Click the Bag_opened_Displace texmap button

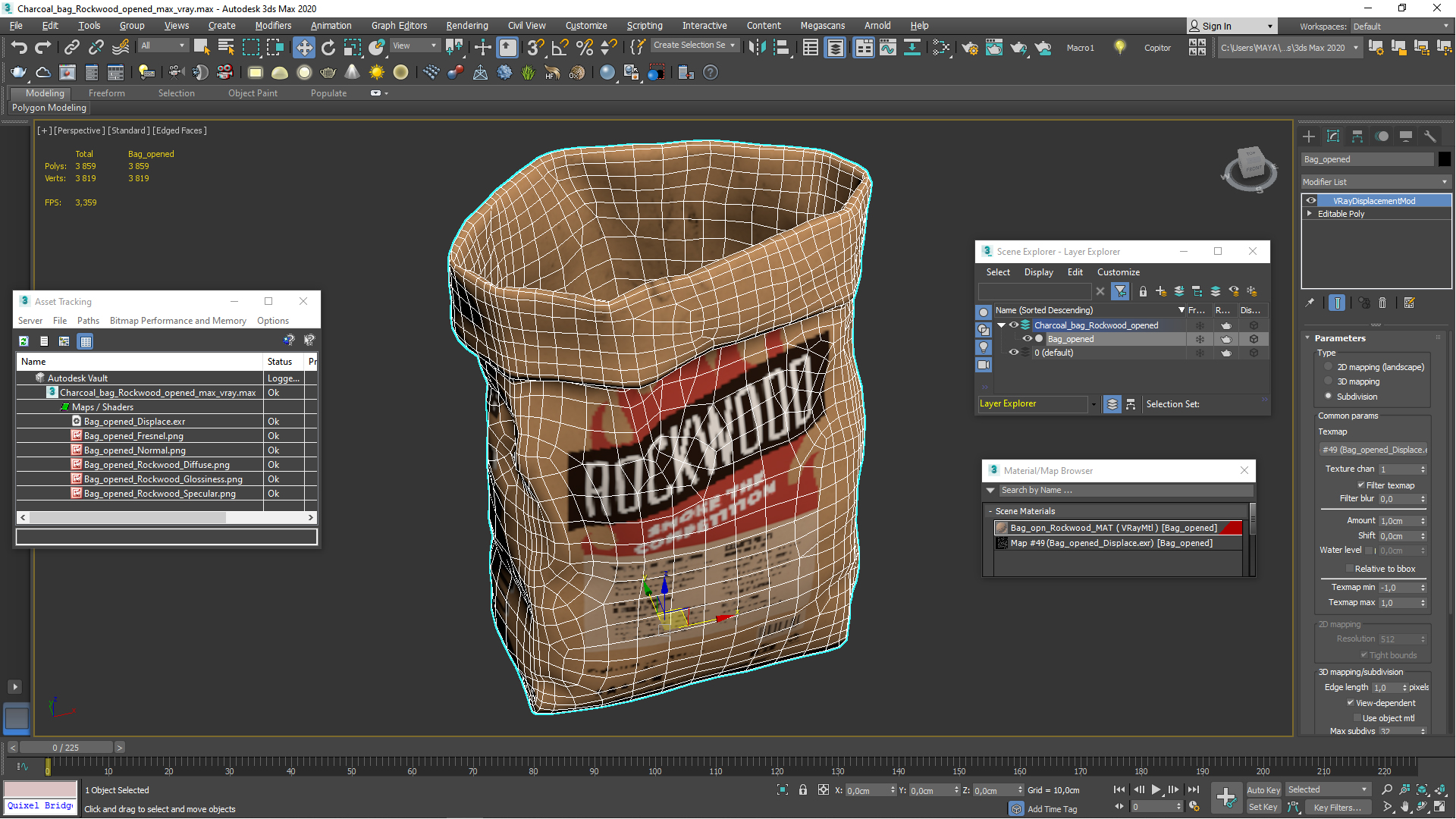click(x=1374, y=450)
